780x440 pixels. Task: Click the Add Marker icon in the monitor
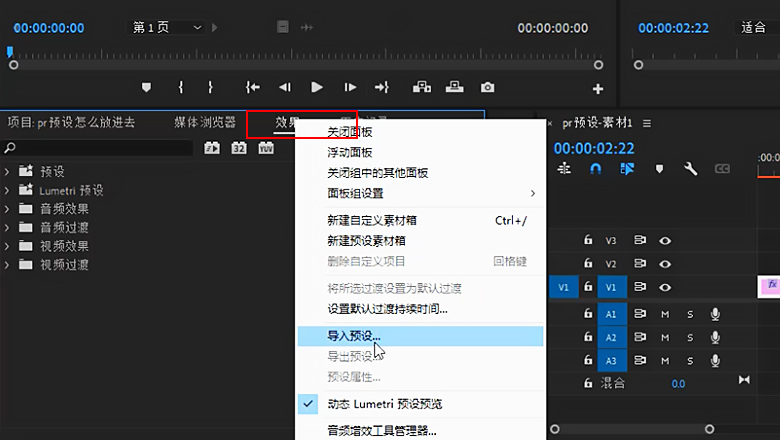click(x=147, y=88)
